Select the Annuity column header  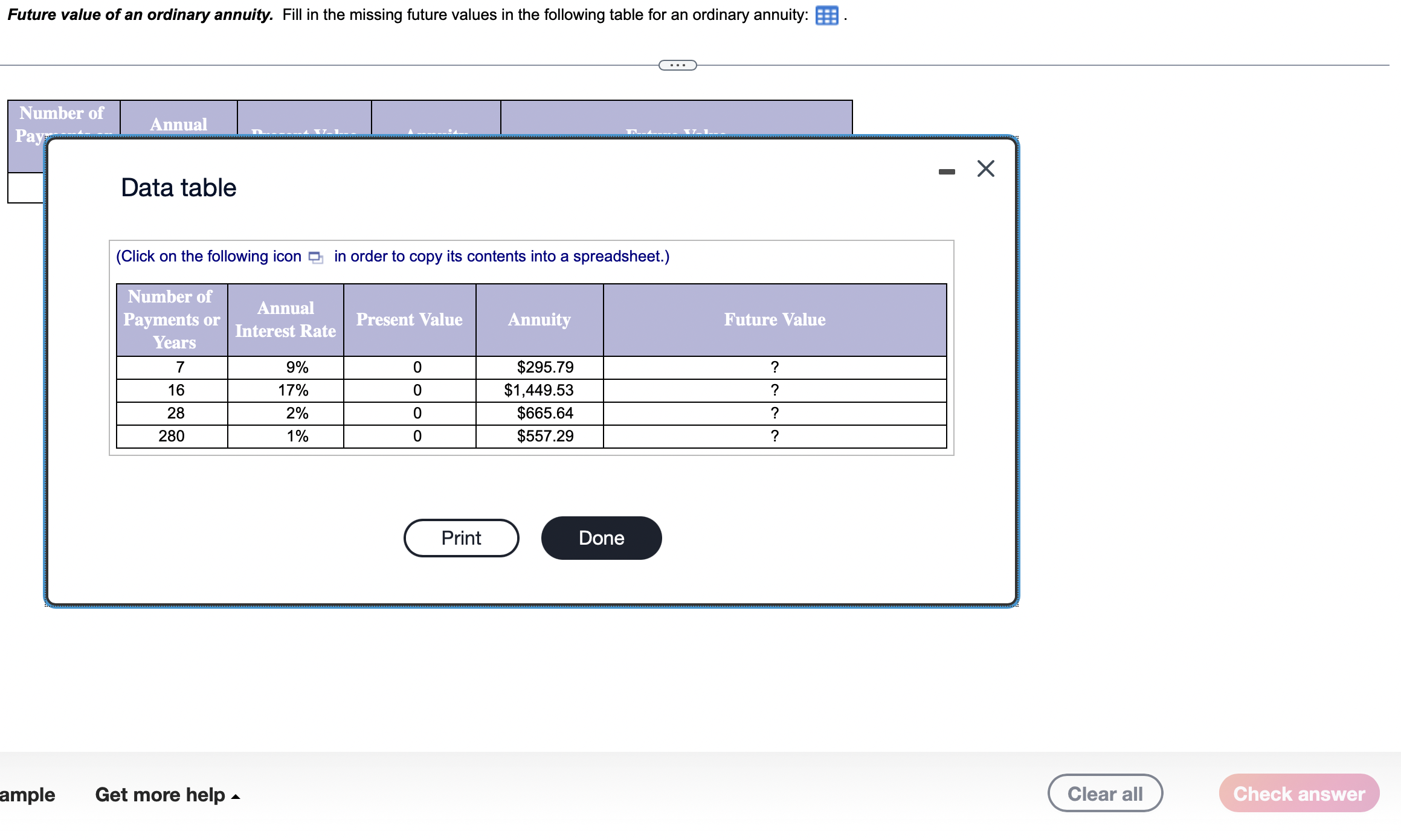coord(538,319)
